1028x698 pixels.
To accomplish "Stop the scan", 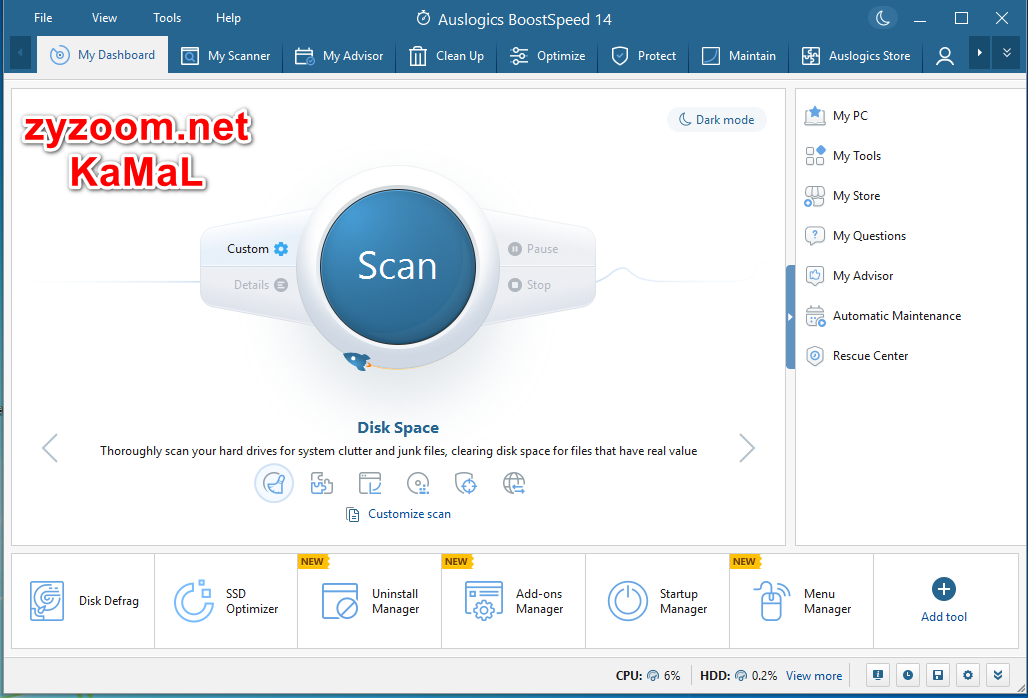I will point(529,285).
